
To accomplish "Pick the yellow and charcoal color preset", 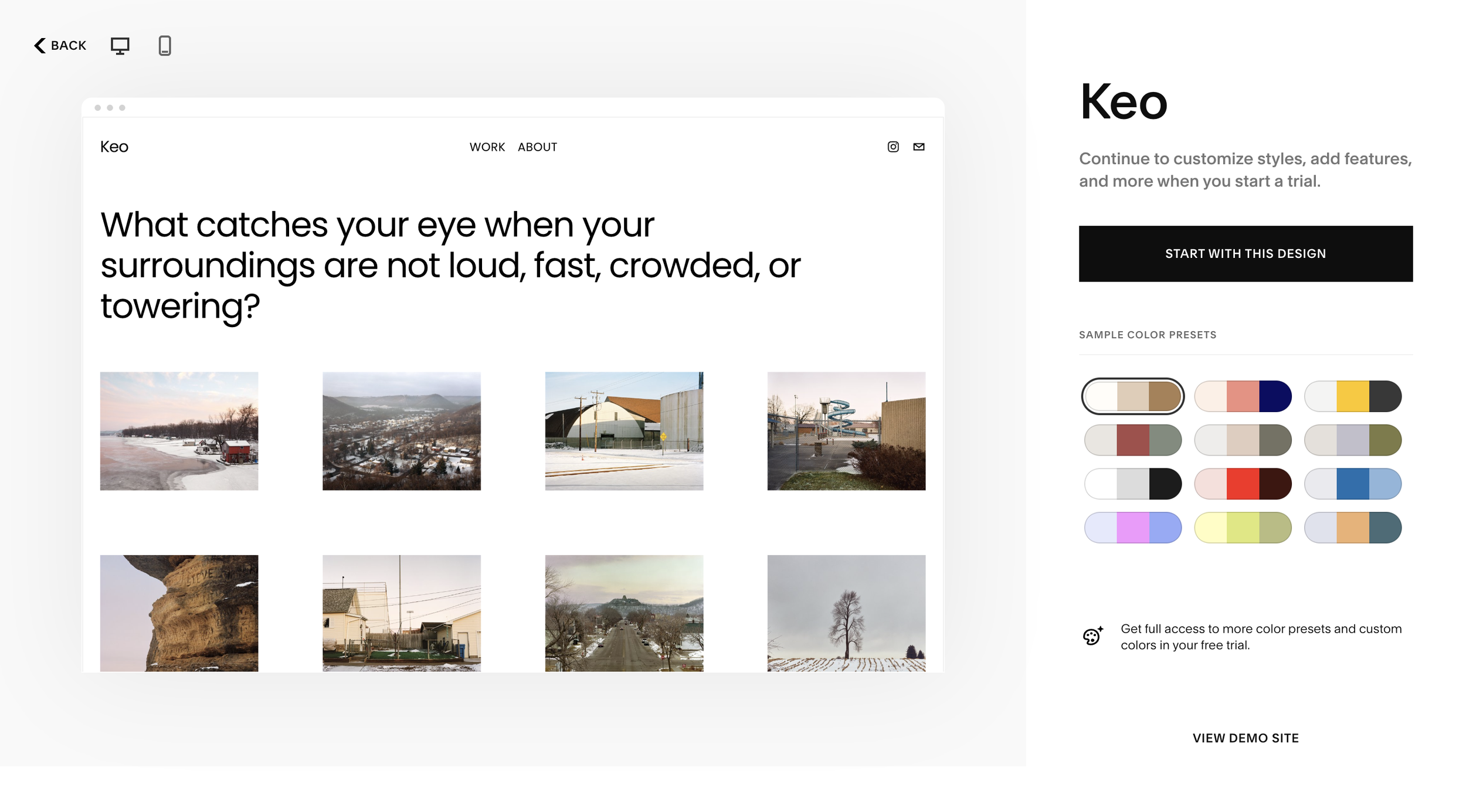I will [1352, 396].
